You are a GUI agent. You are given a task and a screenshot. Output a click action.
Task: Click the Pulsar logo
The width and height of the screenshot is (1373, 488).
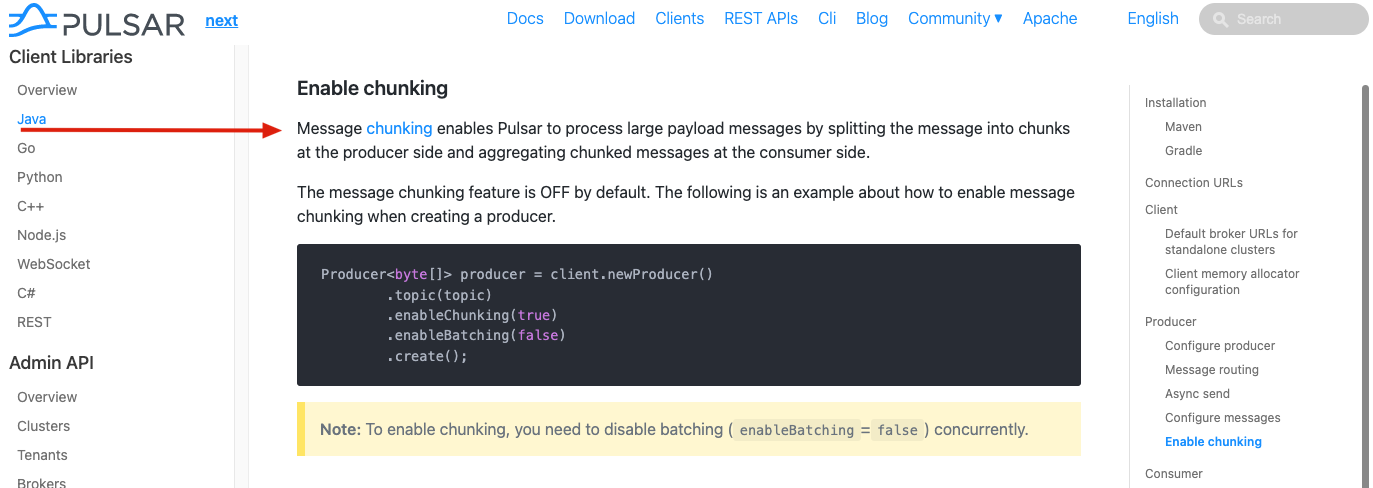97,21
